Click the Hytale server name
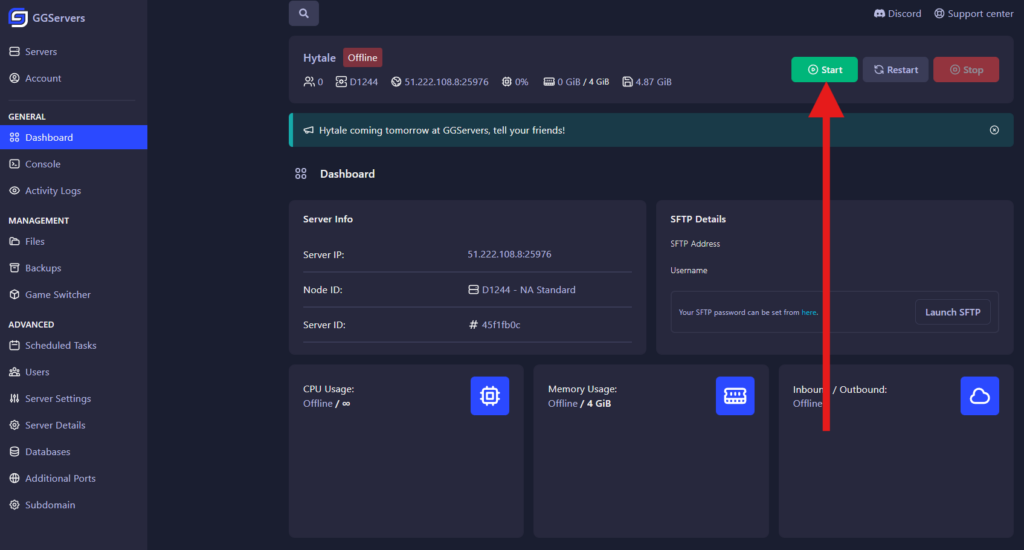 (x=319, y=58)
